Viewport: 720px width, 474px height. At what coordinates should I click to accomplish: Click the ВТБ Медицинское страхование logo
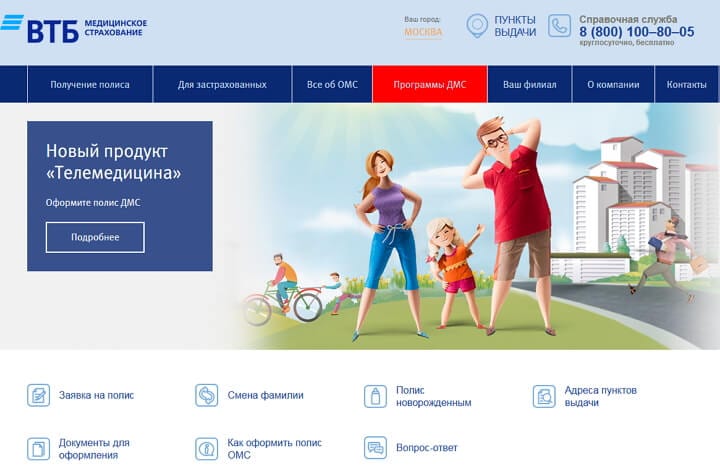[74, 29]
